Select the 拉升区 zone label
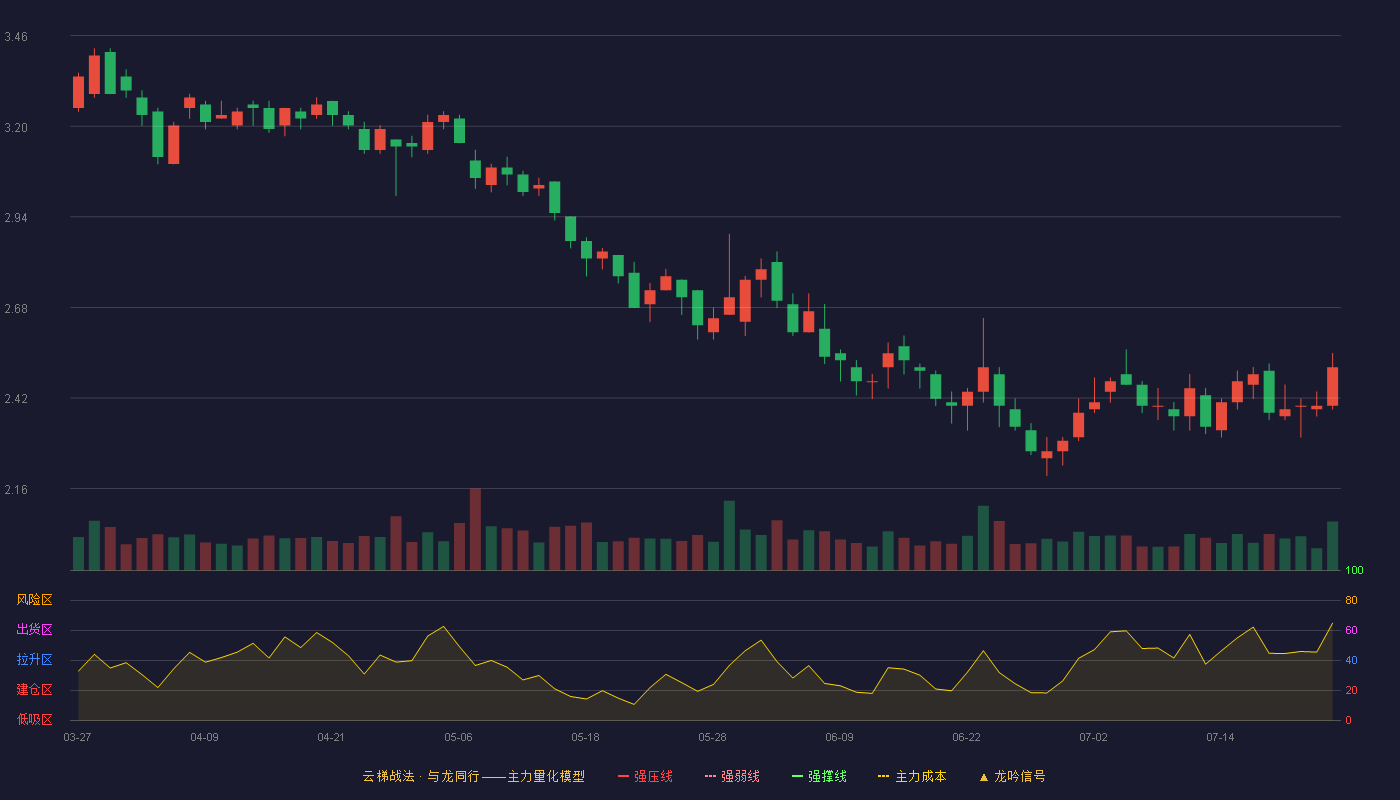 (34, 660)
